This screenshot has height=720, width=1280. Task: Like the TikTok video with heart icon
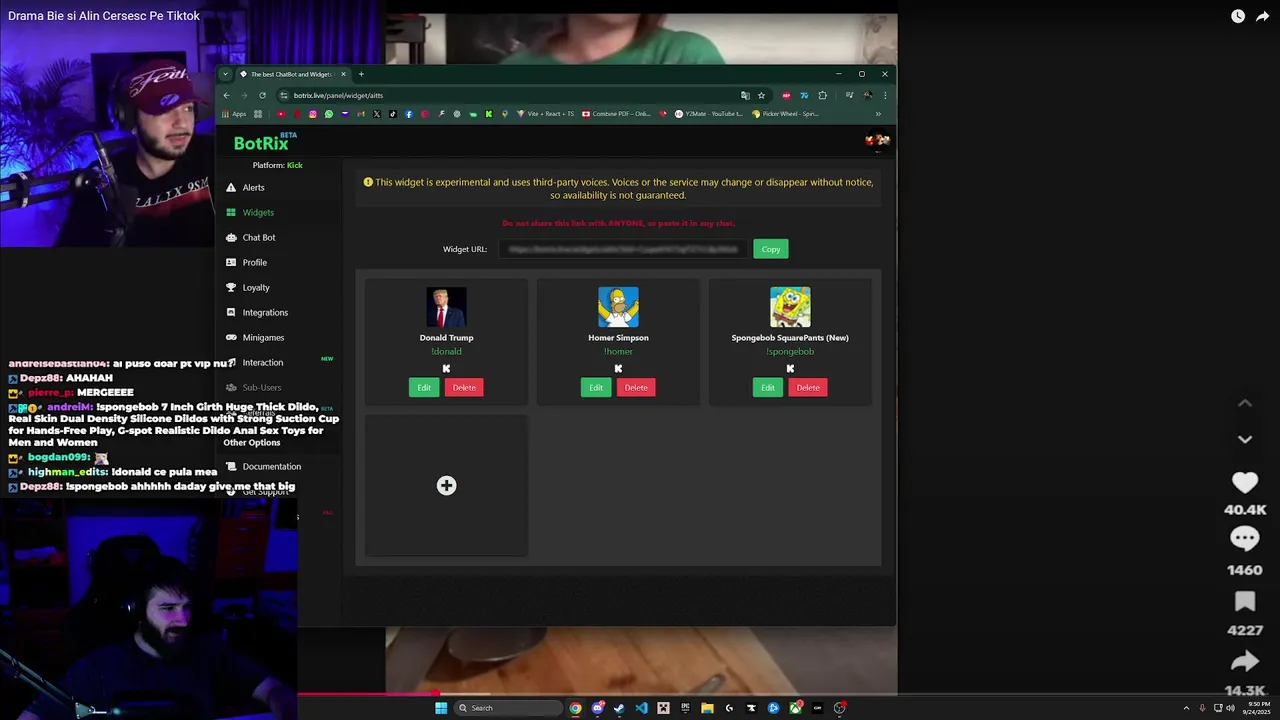pyautogui.click(x=1245, y=482)
